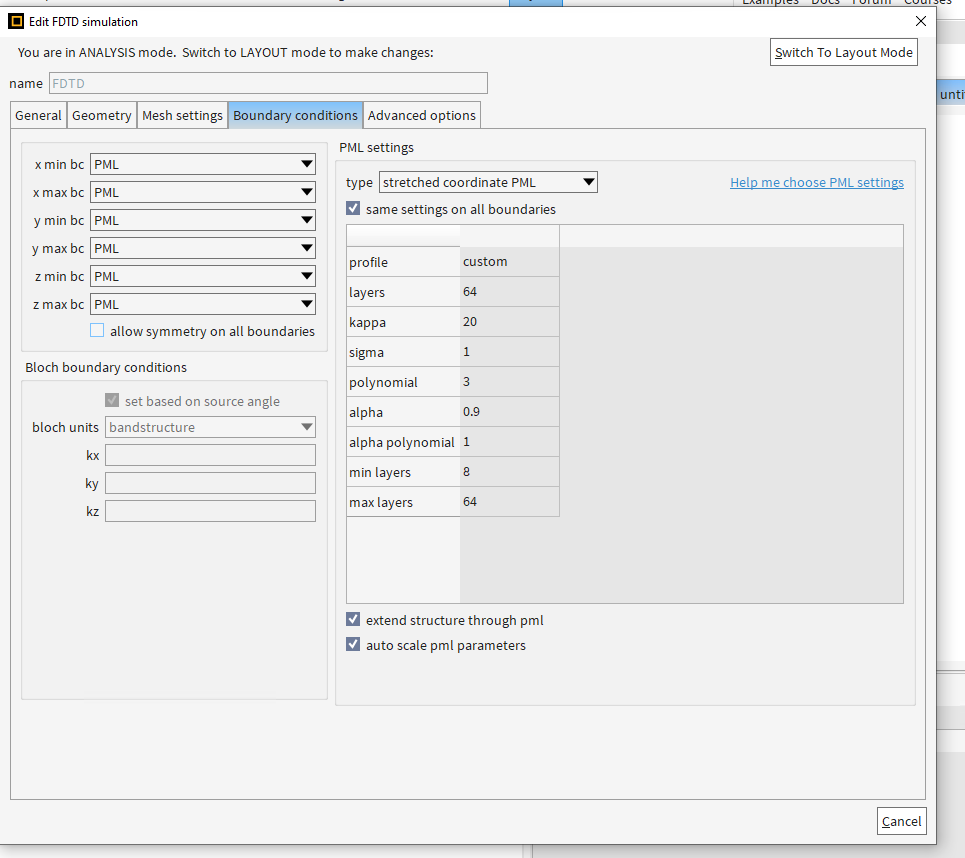
Task: Uncheck extend structure through pml
Action: tap(353, 620)
